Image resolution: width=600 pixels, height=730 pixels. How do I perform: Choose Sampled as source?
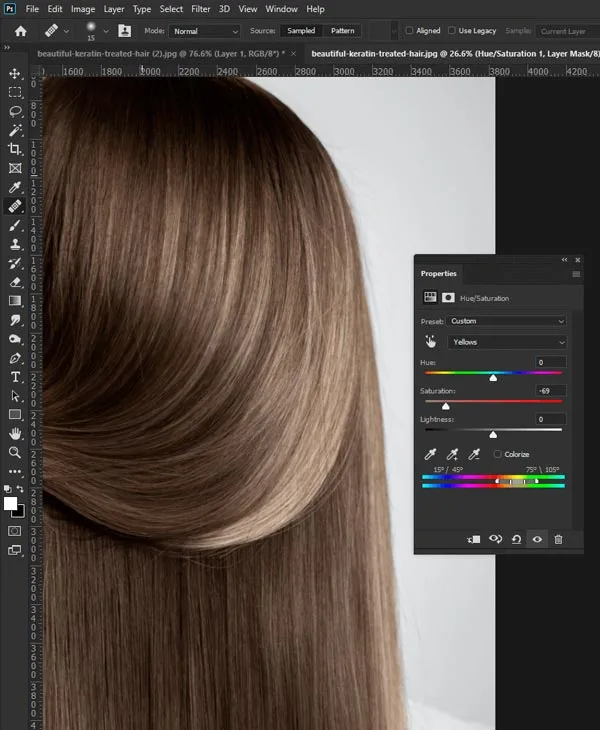tap(301, 31)
